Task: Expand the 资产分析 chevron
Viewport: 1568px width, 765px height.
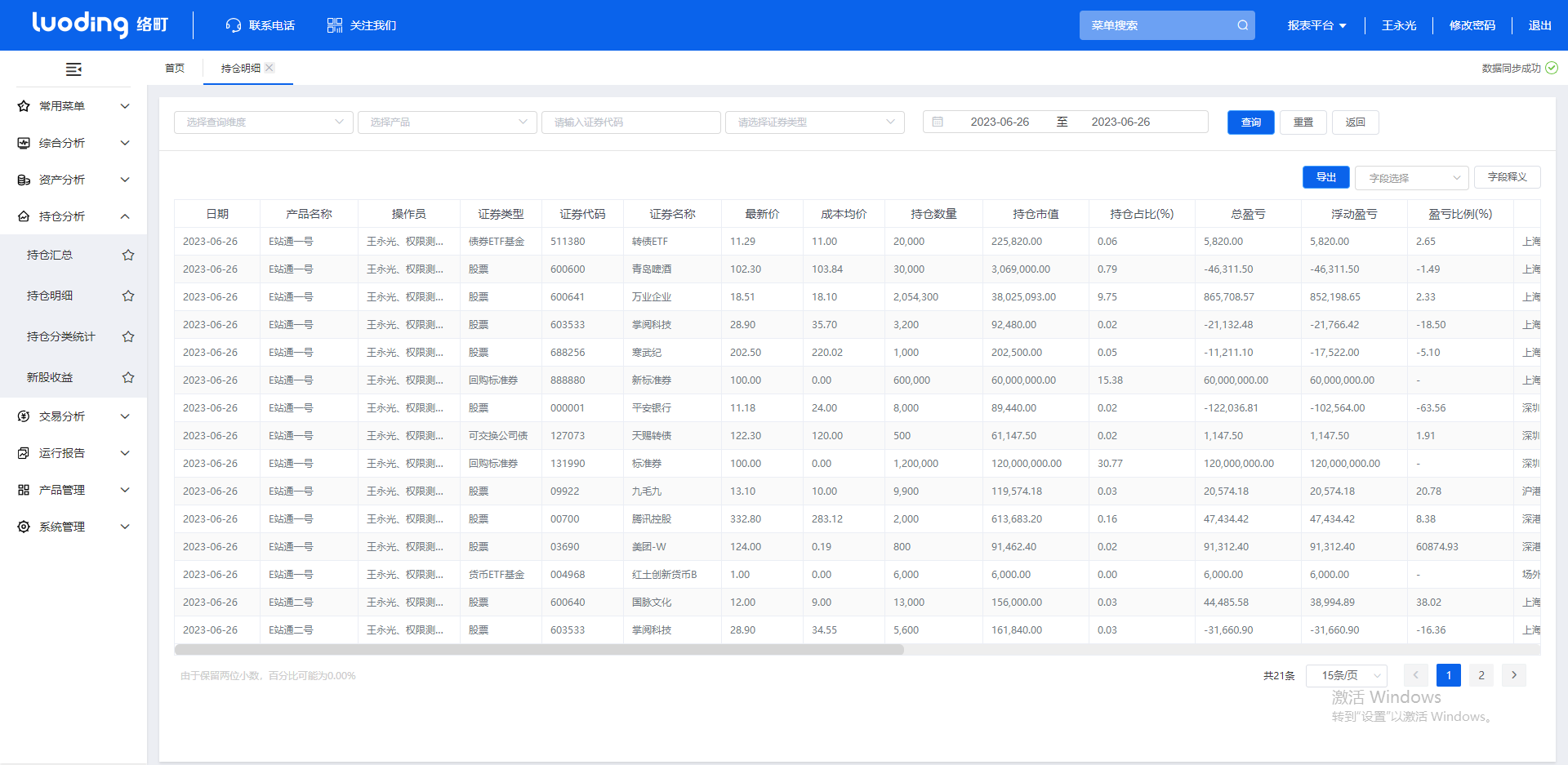Action: tap(125, 180)
